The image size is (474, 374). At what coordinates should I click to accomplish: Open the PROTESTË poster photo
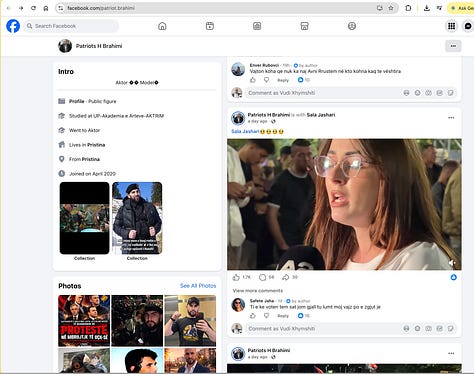coord(84,321)
